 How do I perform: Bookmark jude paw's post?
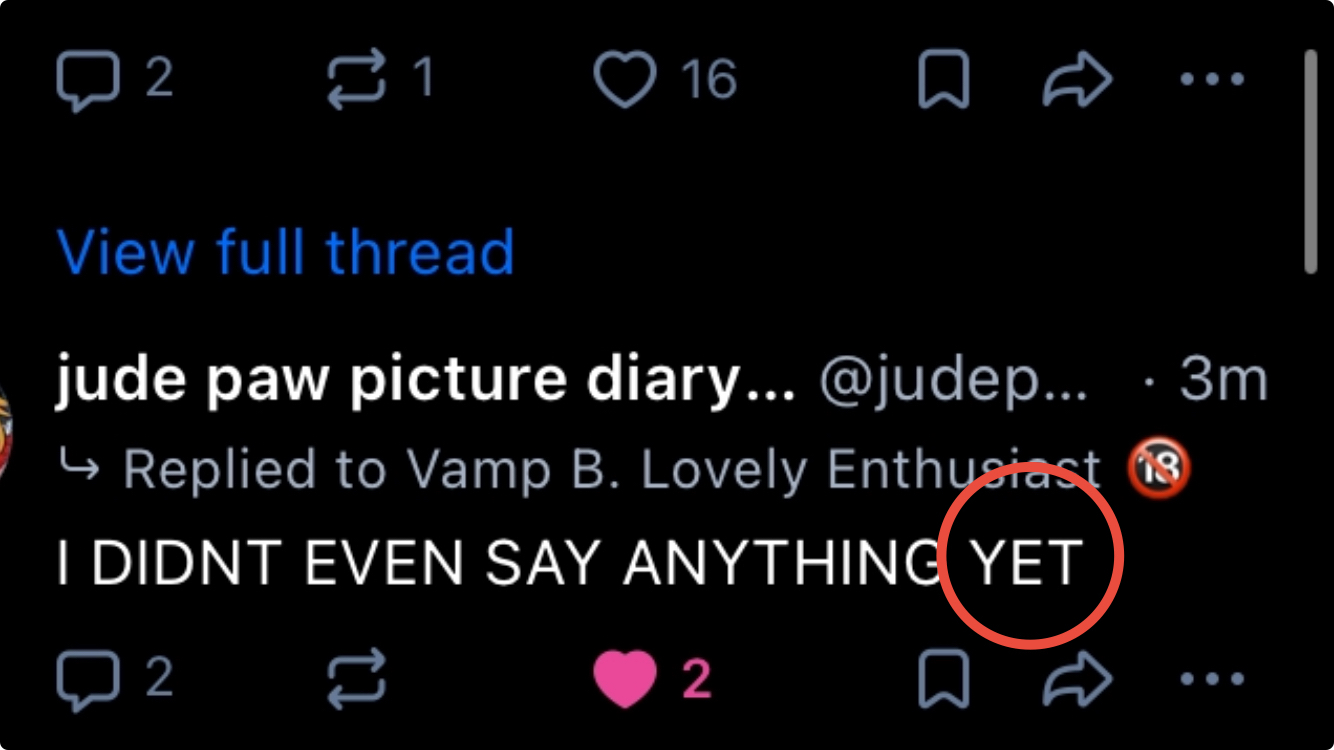pyautogui.click(x=943, y=680)
